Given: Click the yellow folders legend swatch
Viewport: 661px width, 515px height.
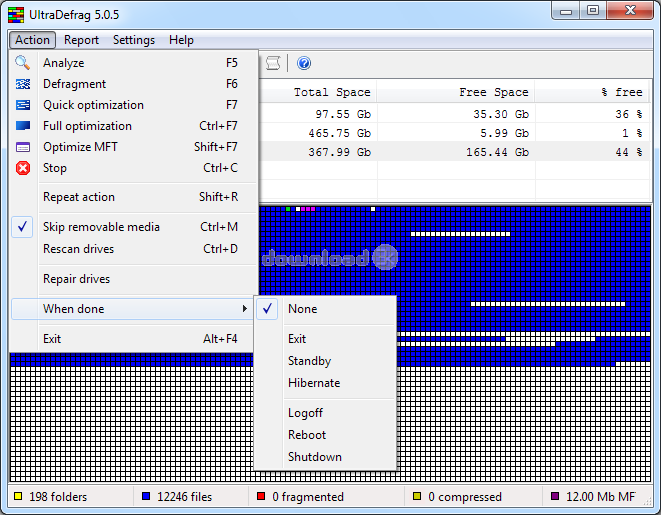Looking at the screenshot, I should coord(18,496).
